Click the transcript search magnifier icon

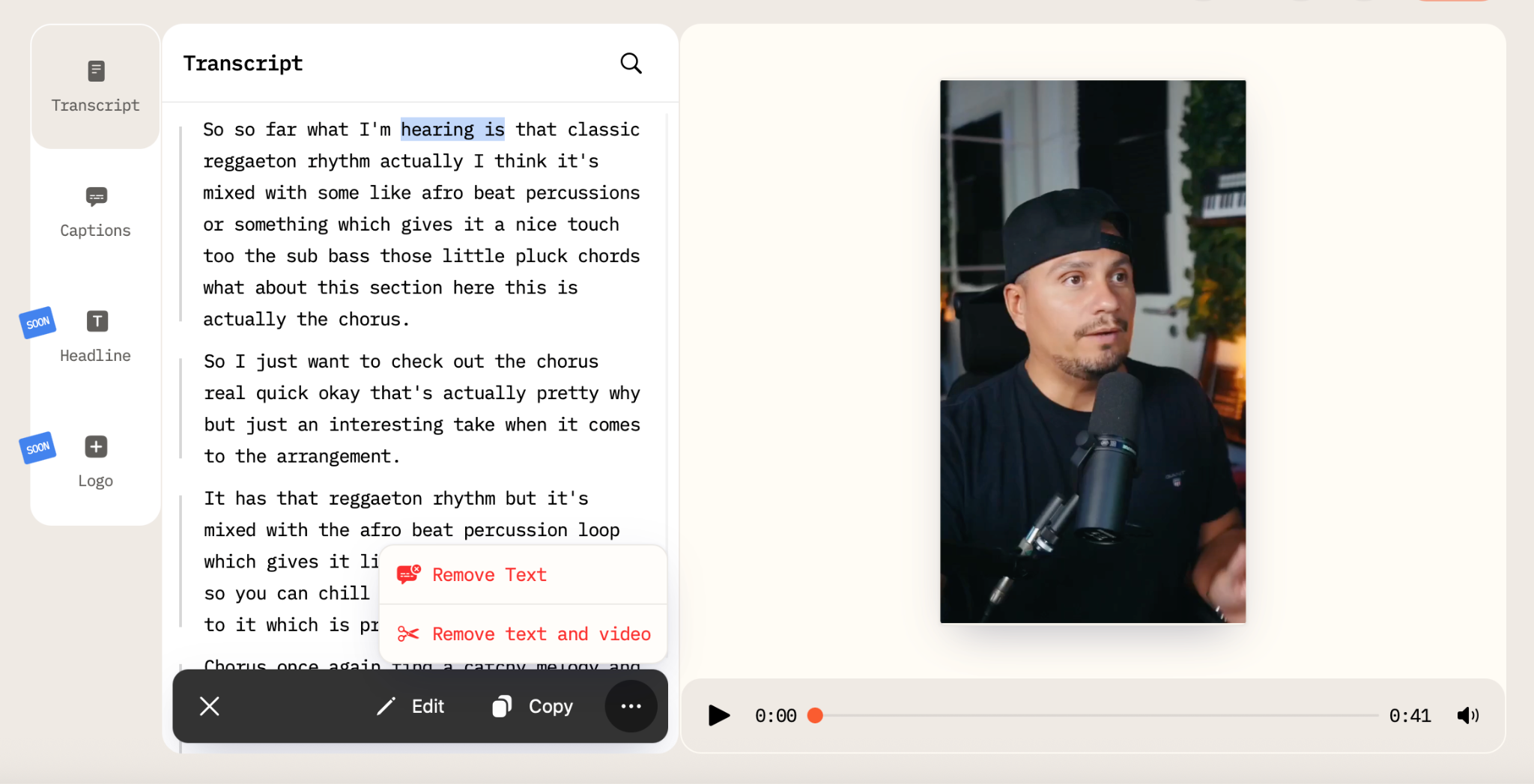631,64
